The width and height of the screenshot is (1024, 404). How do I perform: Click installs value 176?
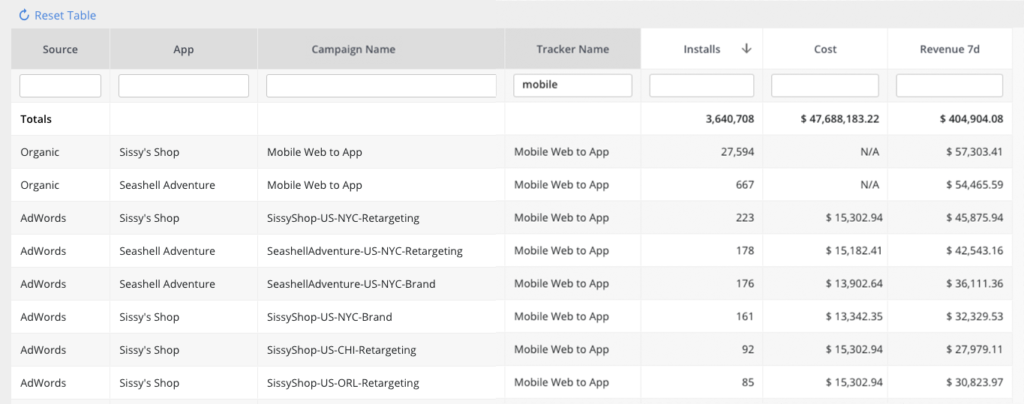(x=745, y=284)
